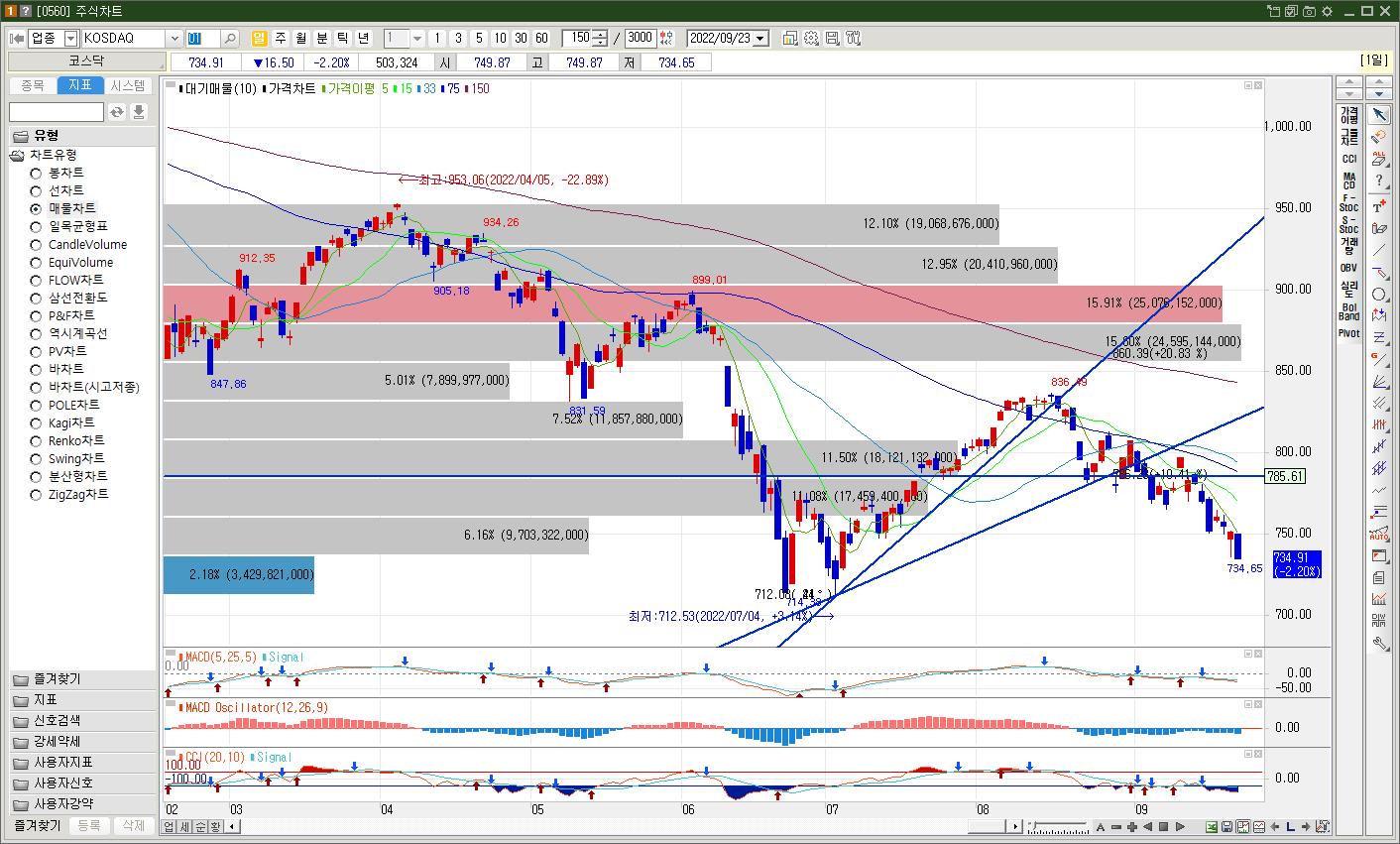The image size is (1400, 844).
Task: Switch to the 시스템 tab
Action: click(x=128, y=85)
